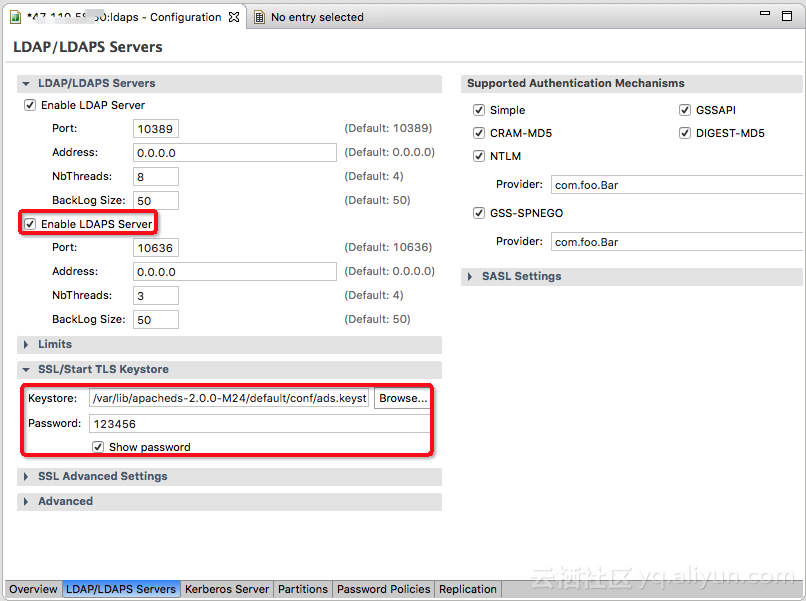This screenshot has width=806, height=601.
Task: Collapse the LDAP/LDAPS Servers section
Action: (26, 83)
